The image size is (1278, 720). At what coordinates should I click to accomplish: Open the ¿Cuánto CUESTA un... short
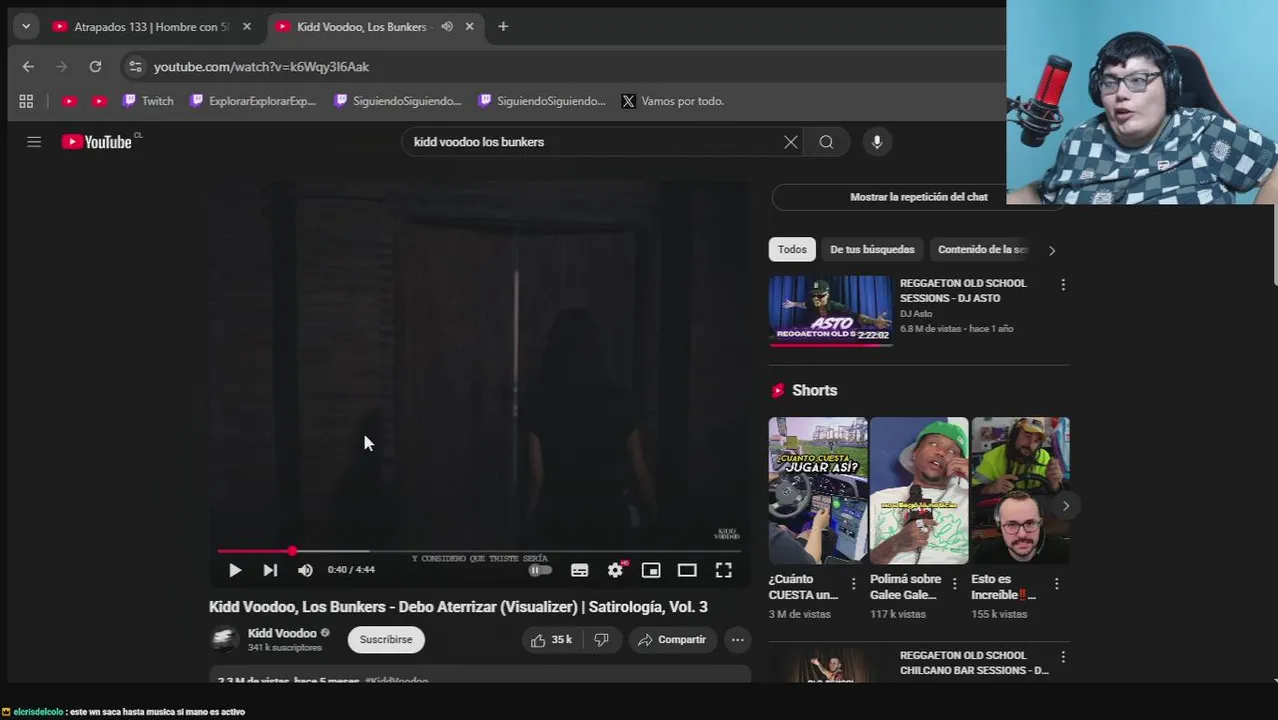coord(818,491)
